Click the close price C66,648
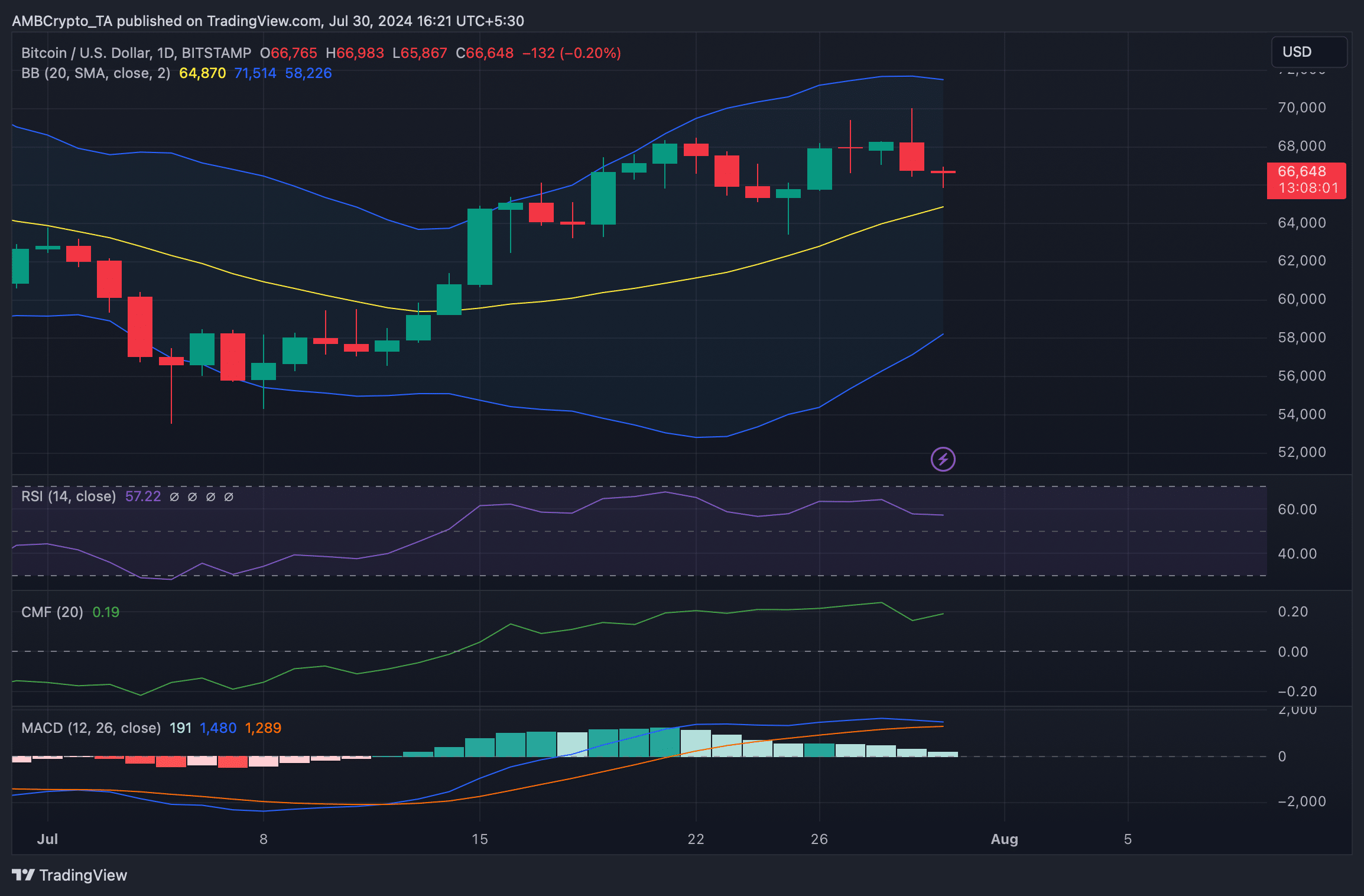 coord(485,53)
